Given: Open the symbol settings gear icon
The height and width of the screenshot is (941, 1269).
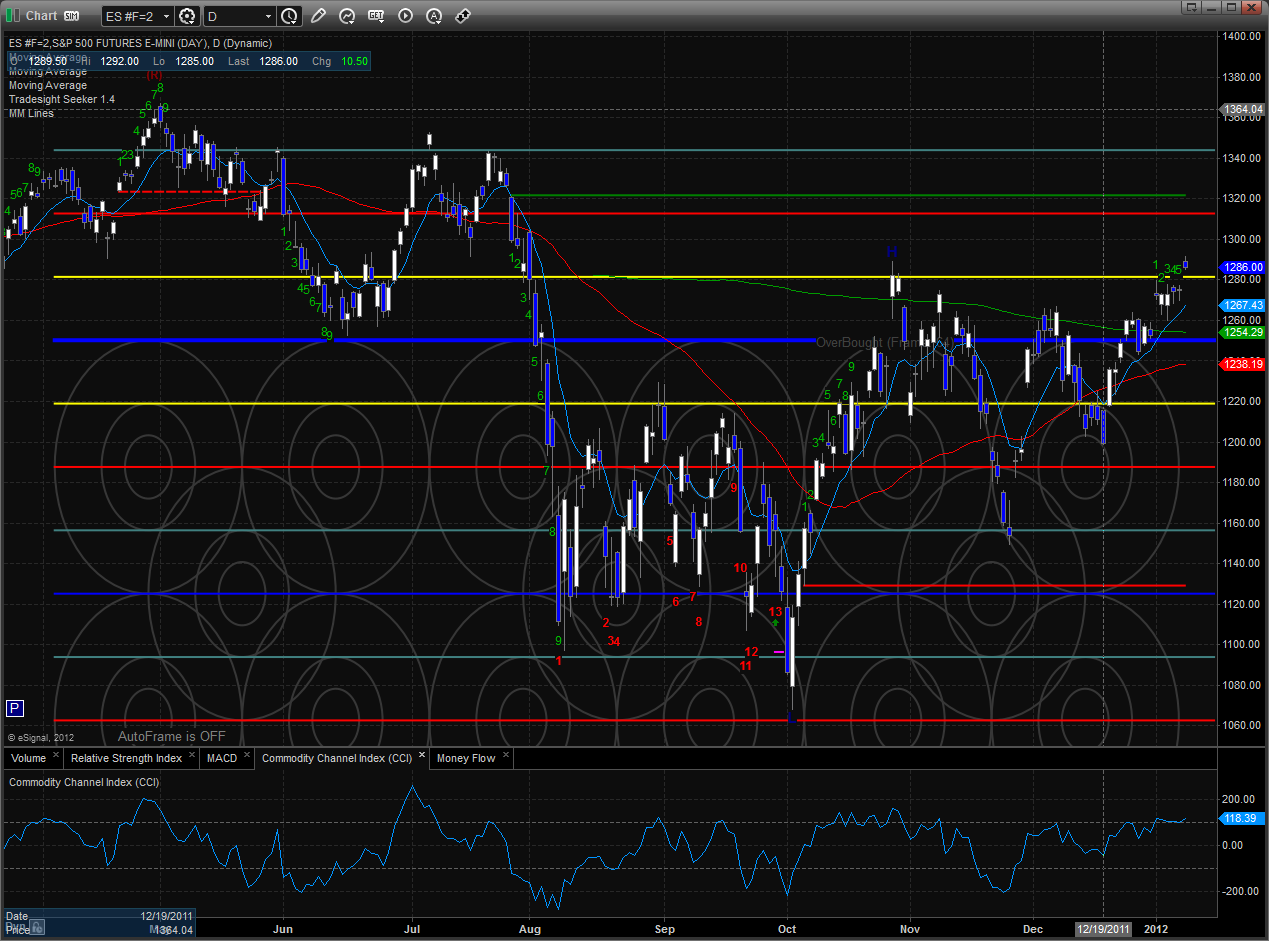Looking at the screenshot, I should coord(187,16).
